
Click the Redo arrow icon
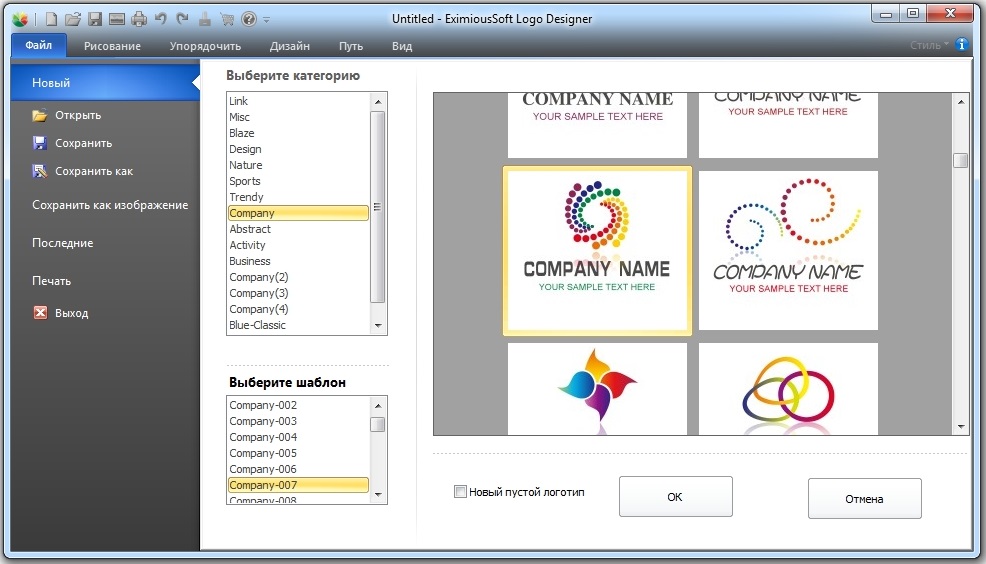(182, 19)
